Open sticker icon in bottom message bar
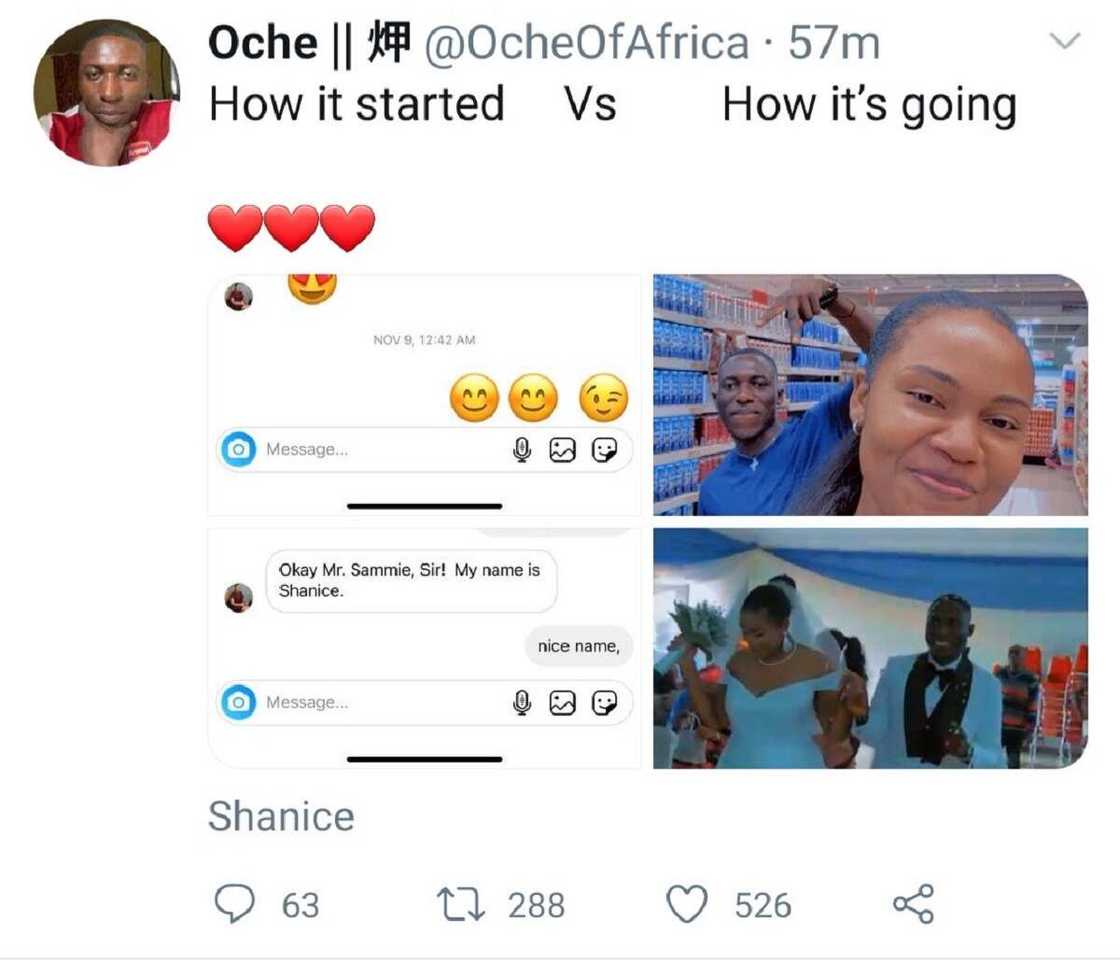Image resolution: width=1120 pixels, height=961 pixels. click(604, 704)
